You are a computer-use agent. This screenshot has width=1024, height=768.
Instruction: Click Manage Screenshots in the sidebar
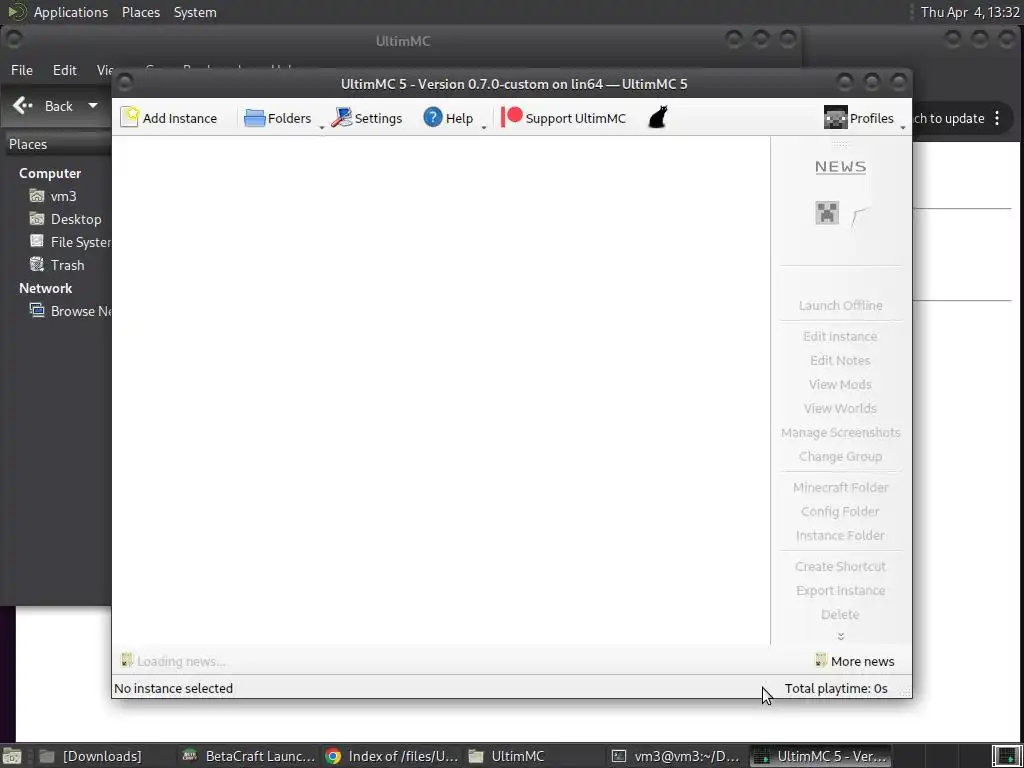pyautogui.click(x=840, y=433)
